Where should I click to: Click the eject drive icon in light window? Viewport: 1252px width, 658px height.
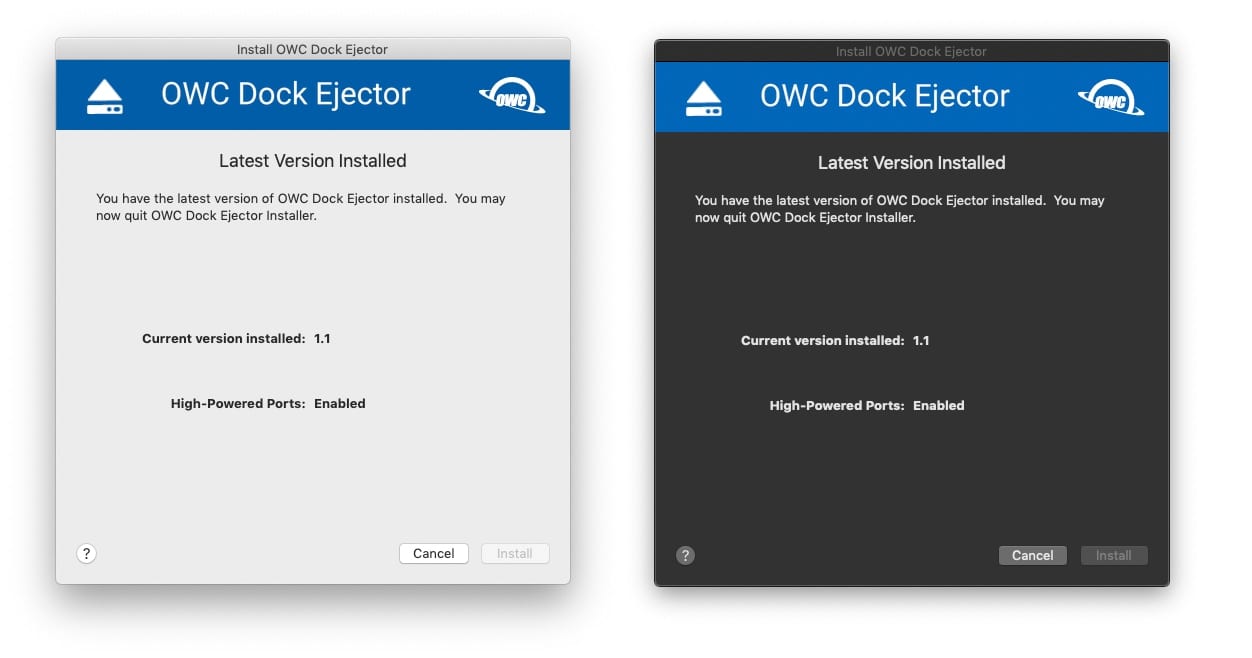(105, 97)
